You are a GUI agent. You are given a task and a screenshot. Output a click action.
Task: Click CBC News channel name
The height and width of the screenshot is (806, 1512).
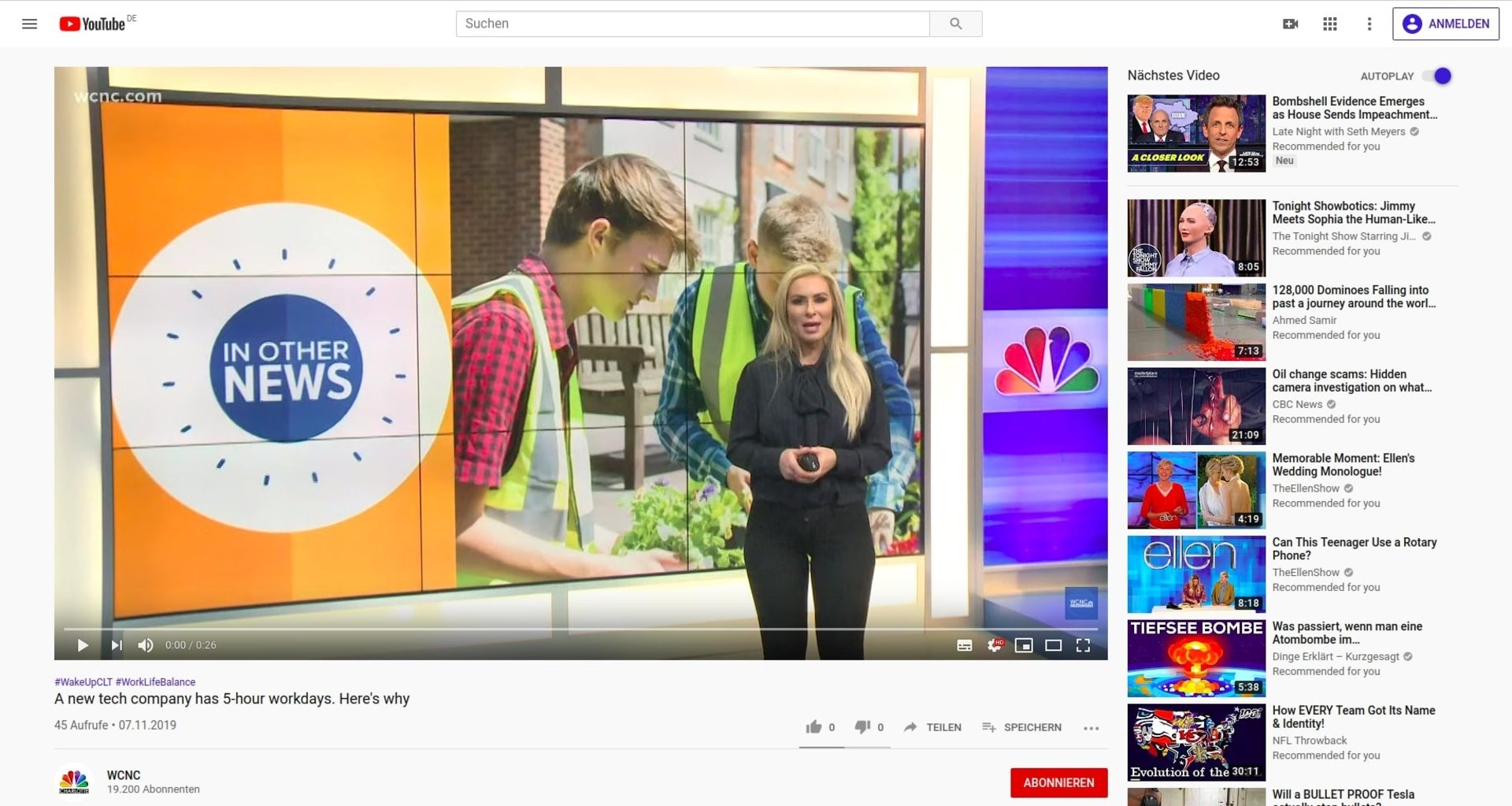[1297, 405]
